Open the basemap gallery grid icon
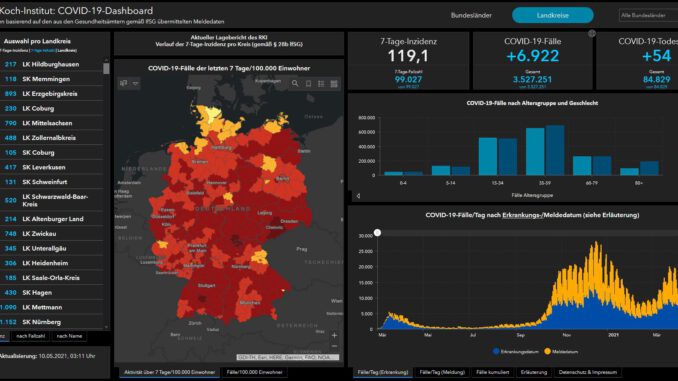 [x=334, y=84]
